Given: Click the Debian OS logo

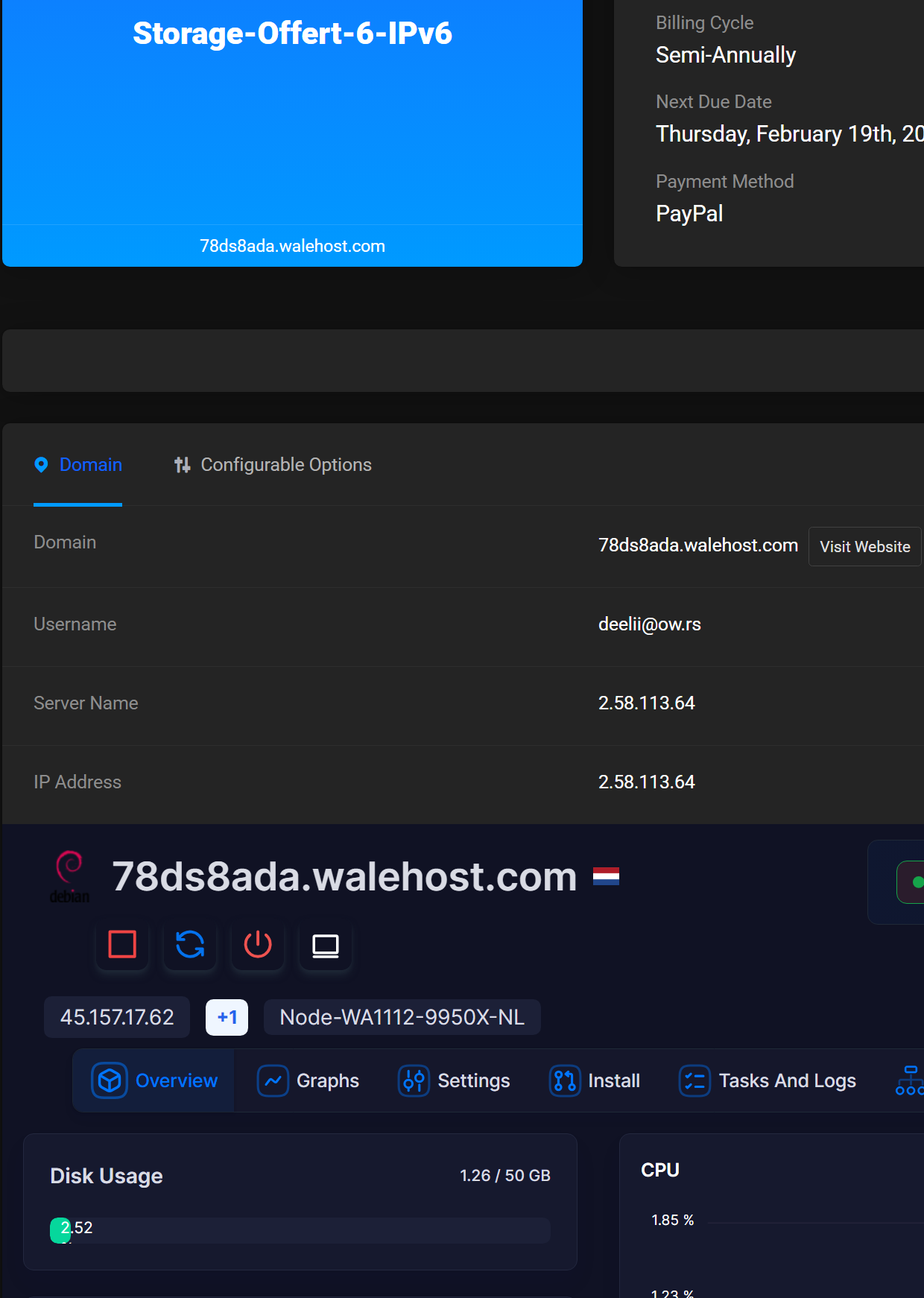Looking at the screenshot, I should (x=69, y=876).
